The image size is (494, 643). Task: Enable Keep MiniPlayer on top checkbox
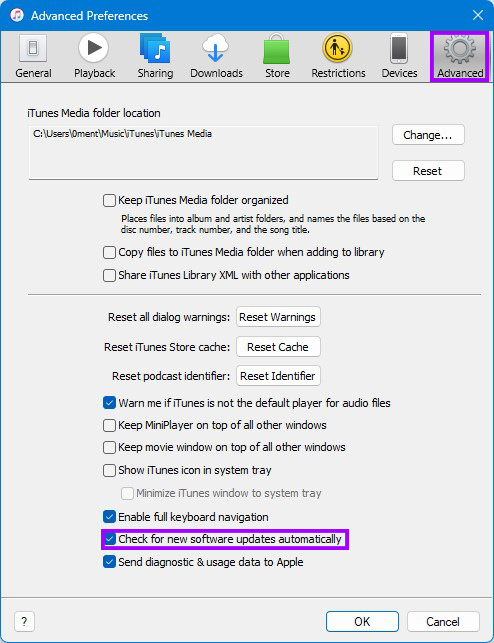pos(109,425)
